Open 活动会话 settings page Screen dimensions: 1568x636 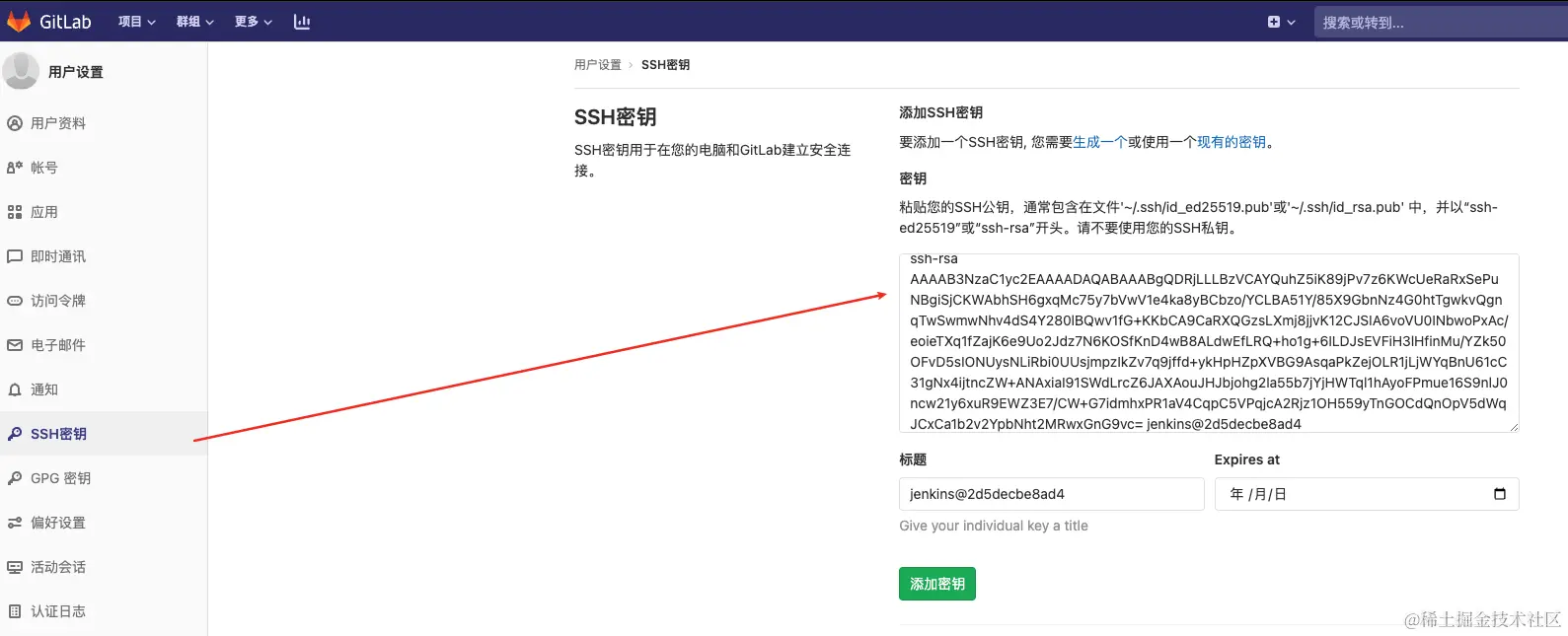pyautogui.click(x=104, y=567)
